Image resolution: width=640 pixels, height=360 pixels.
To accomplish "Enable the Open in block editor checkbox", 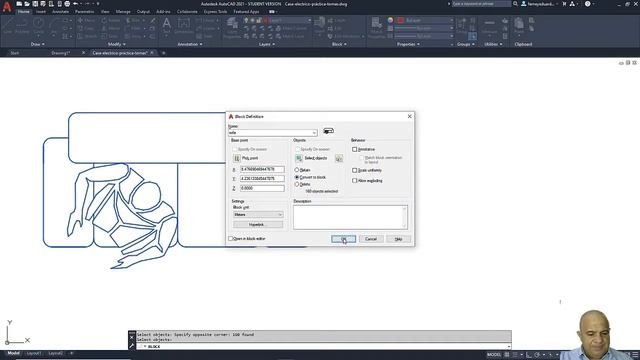I will (x=230, y=238).
